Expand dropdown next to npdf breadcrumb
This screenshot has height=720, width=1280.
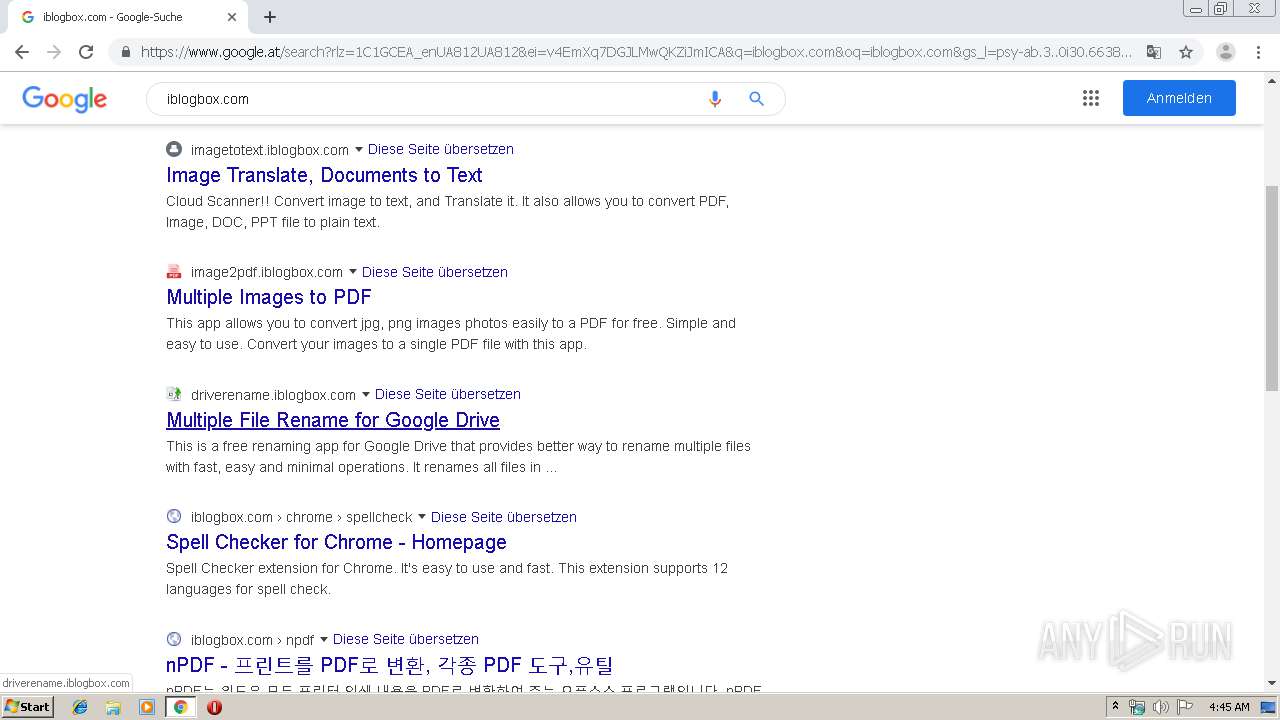[x=324, y=640]
